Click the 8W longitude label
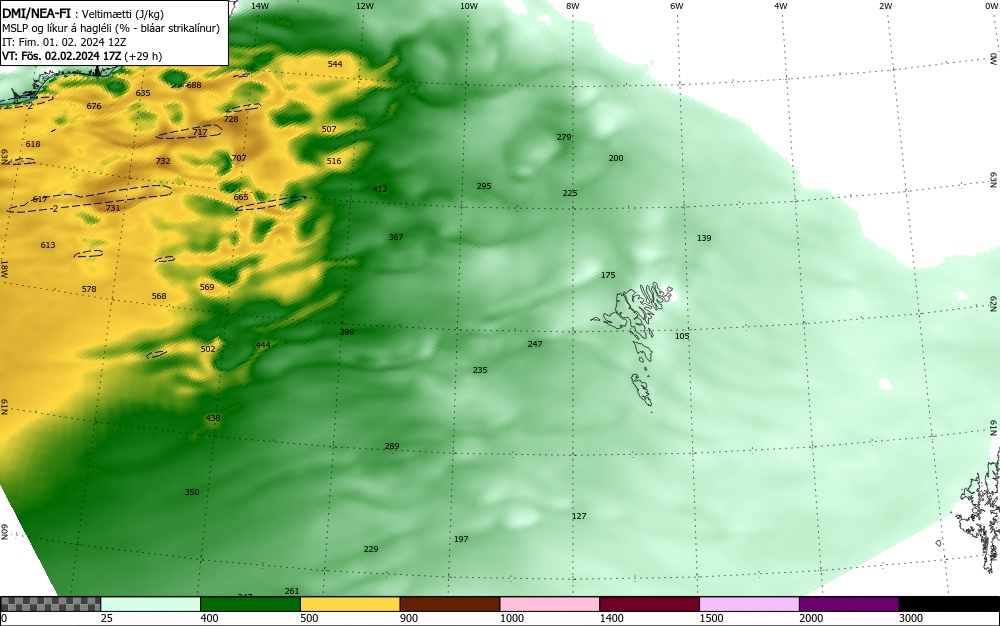The image size is (1000, 626). (573, 6)
